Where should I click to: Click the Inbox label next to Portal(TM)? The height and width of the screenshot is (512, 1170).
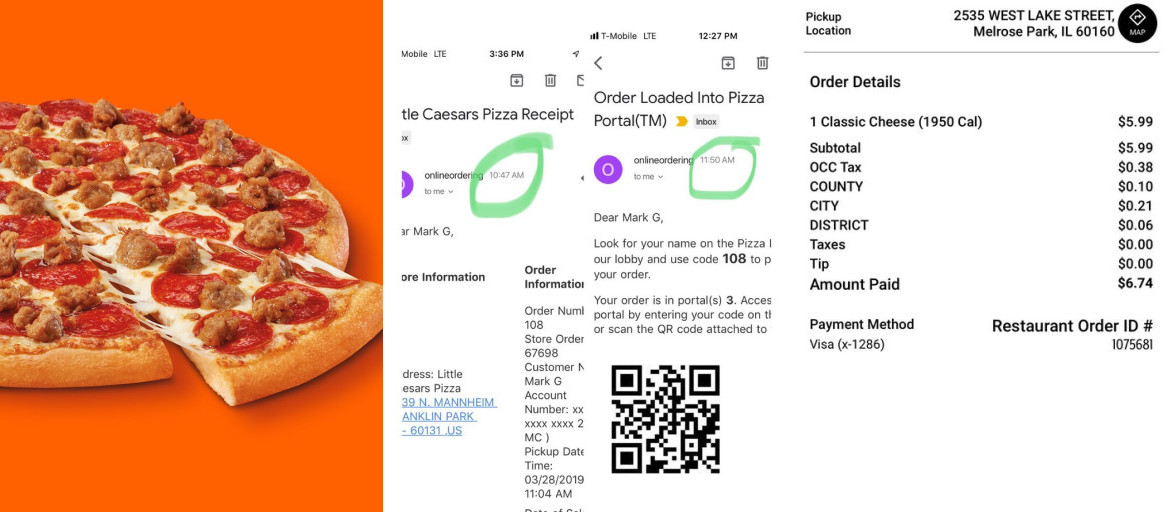pos(706,121)
